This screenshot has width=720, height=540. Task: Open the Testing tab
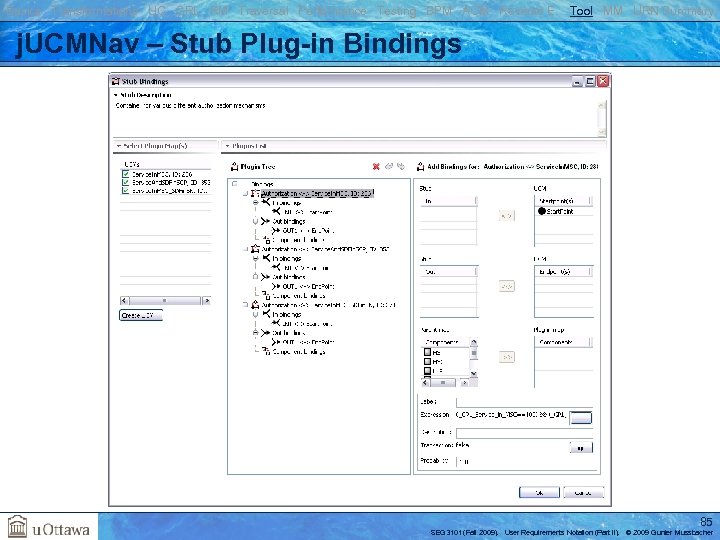(396, 11)
